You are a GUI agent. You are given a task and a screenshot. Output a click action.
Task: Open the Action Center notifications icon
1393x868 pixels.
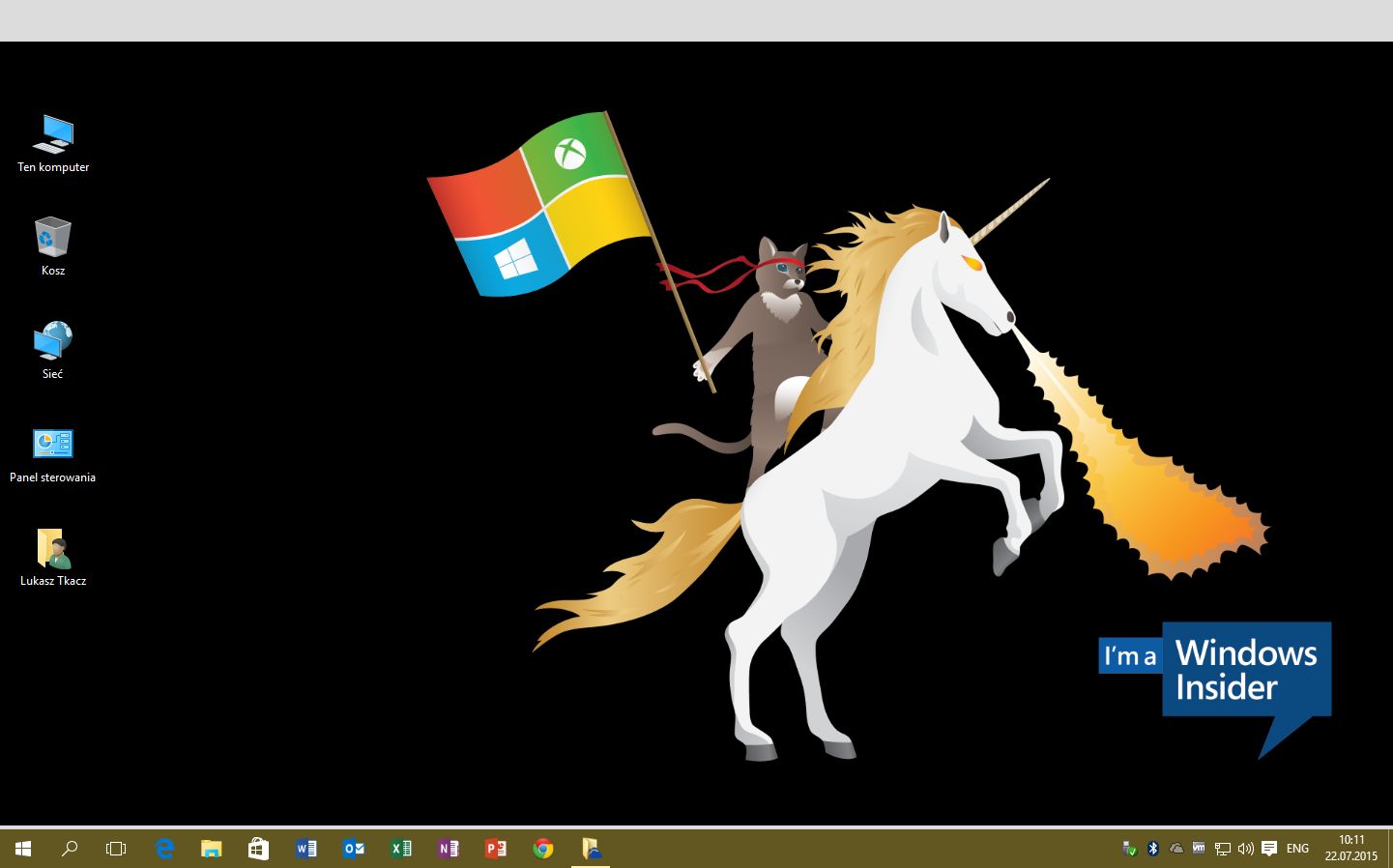click(x=1269, y=849)
